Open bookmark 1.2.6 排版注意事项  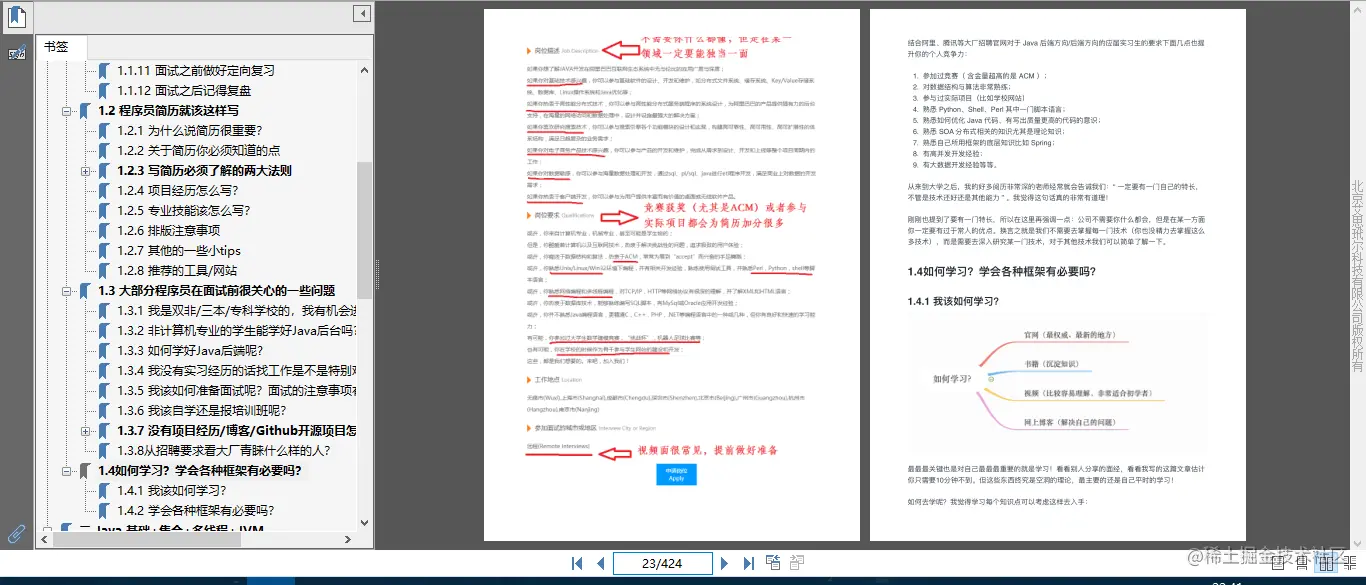click(x=168, y=231)
